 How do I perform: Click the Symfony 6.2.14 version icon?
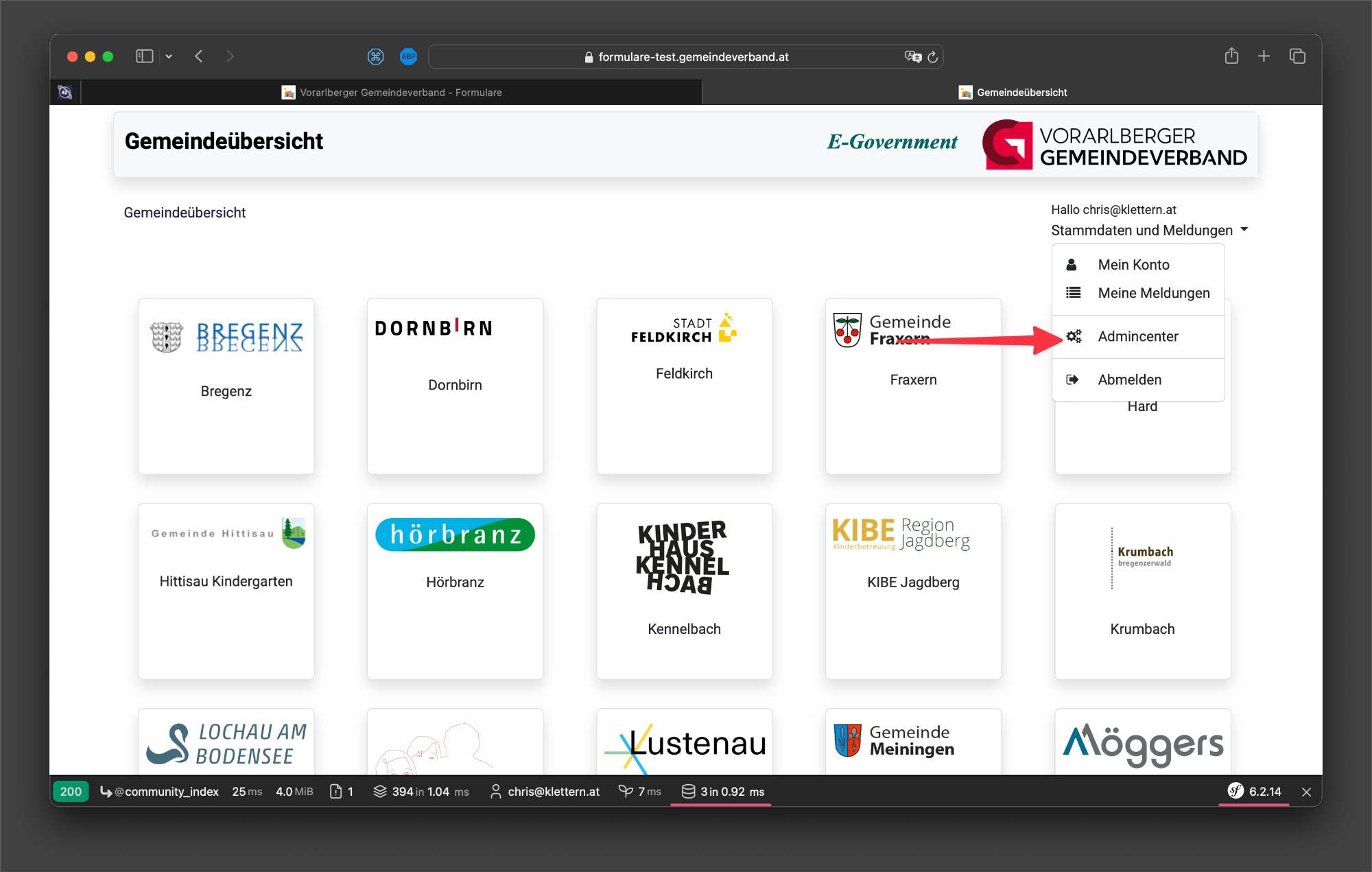(x=1254, y=791)
